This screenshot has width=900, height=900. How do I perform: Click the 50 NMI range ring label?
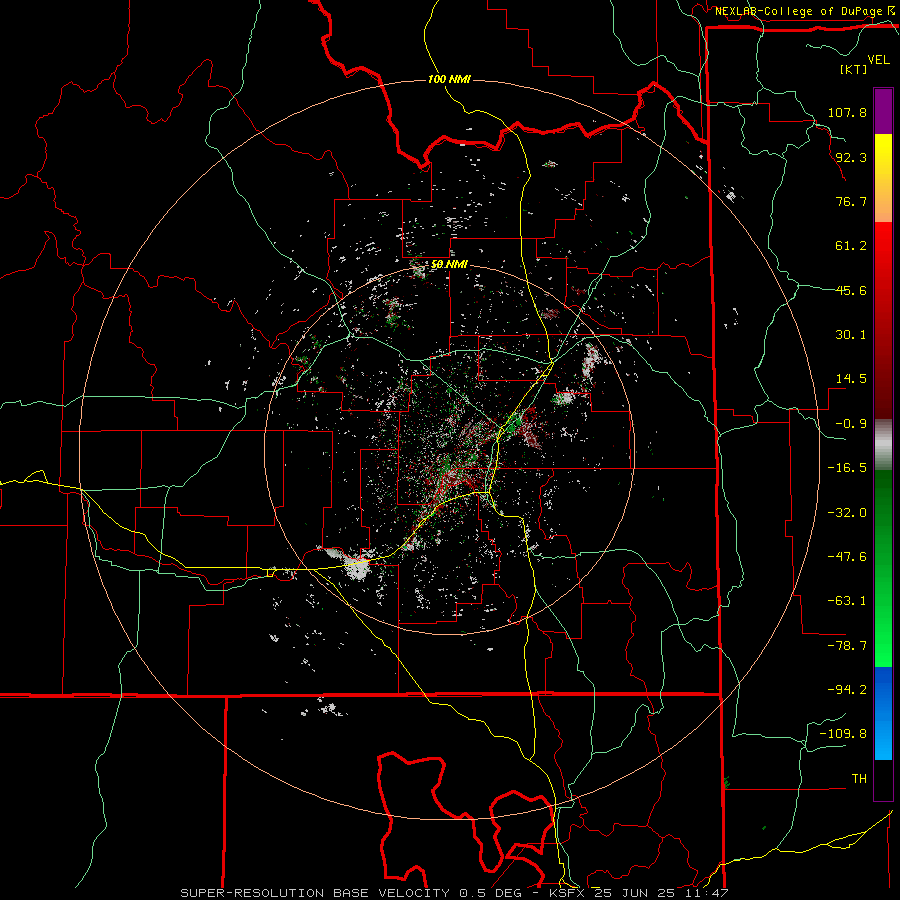(x=449, y=265)
